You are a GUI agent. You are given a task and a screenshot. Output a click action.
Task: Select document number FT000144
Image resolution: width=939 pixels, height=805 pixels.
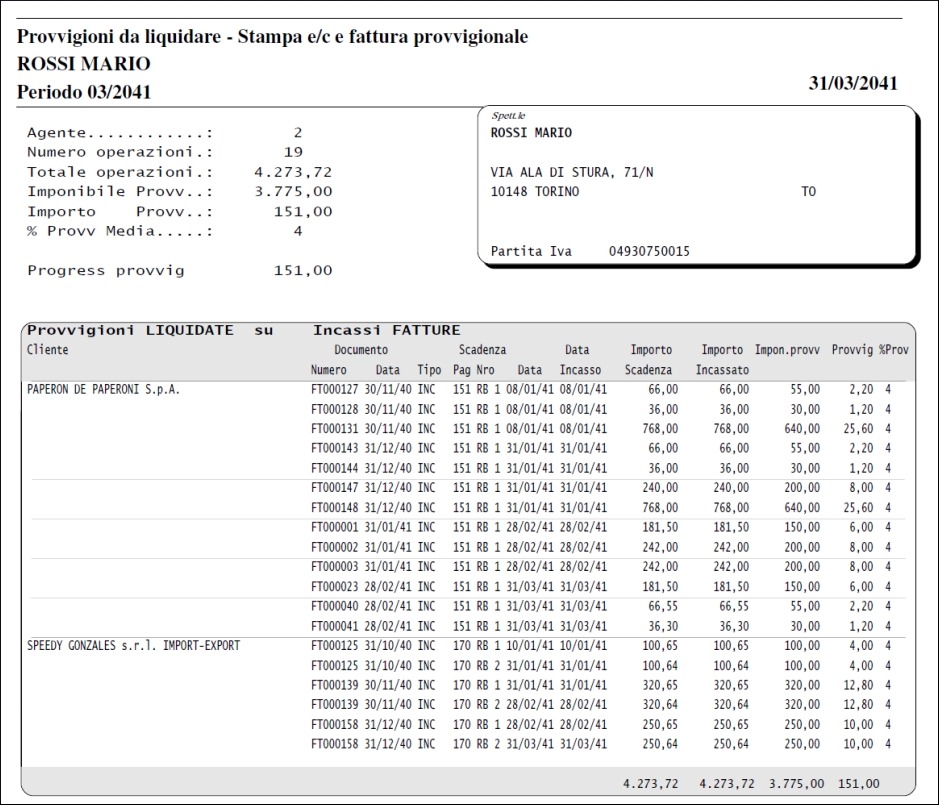click(x=334, y=468)
